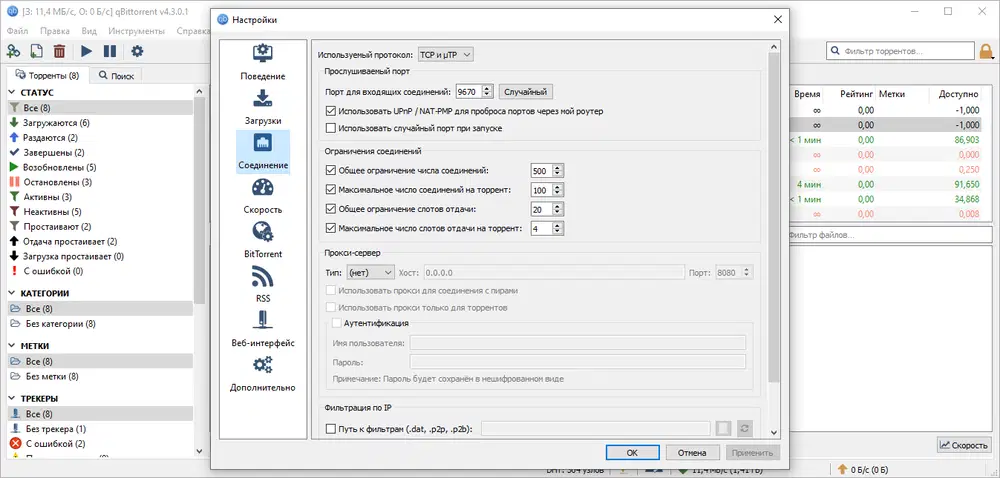Confirm settings with OK button
The height and width of the screenshot is (478, 1000).
coord(632,453)
